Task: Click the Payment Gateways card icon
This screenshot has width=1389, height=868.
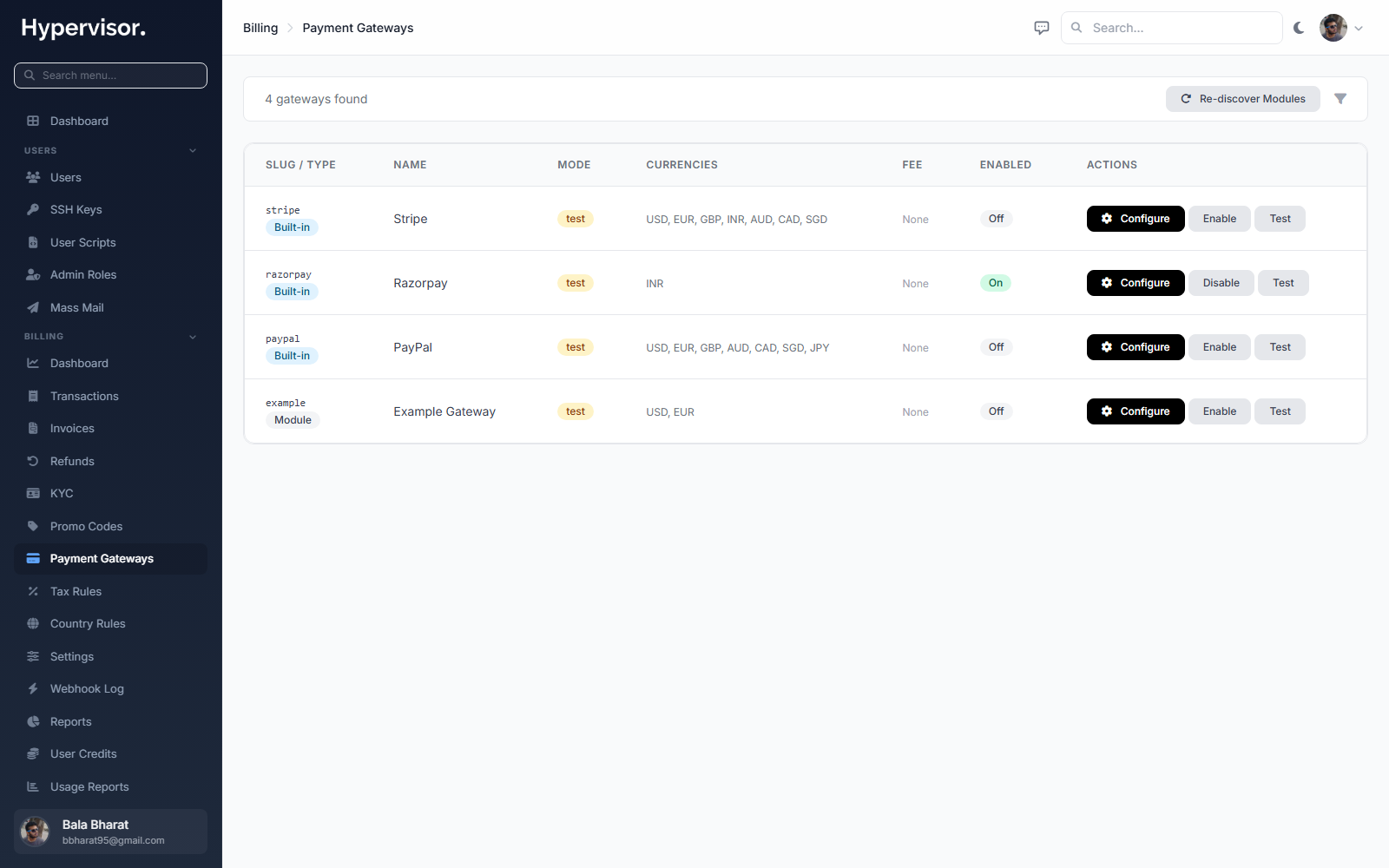Action: [x=33, y=558]
